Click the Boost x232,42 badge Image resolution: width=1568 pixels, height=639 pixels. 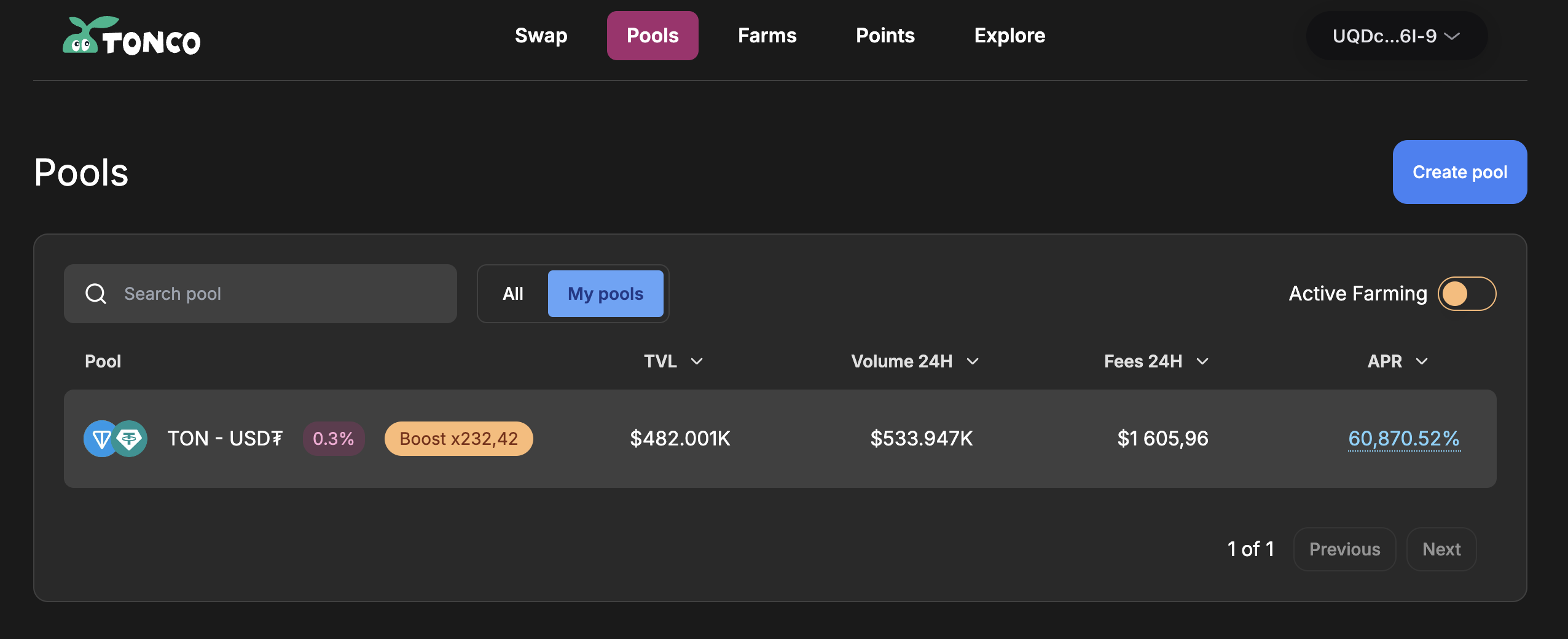pyautogui.click(x=458, y=439)
